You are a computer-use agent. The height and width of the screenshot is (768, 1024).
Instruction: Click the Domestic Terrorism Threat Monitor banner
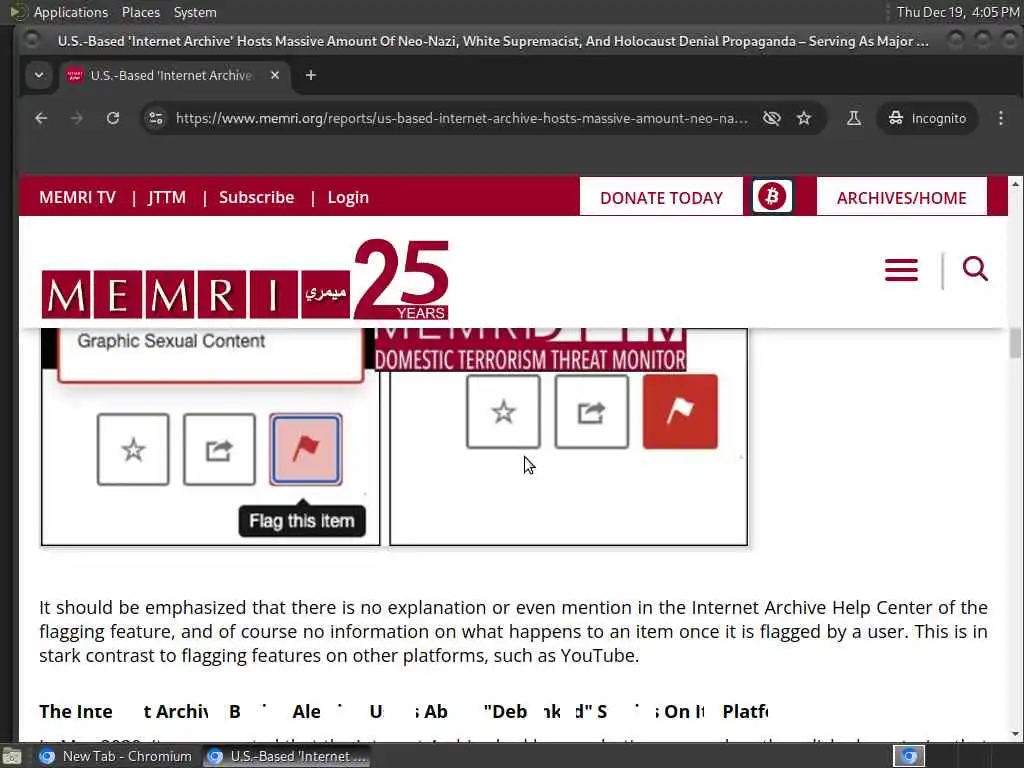530,359
